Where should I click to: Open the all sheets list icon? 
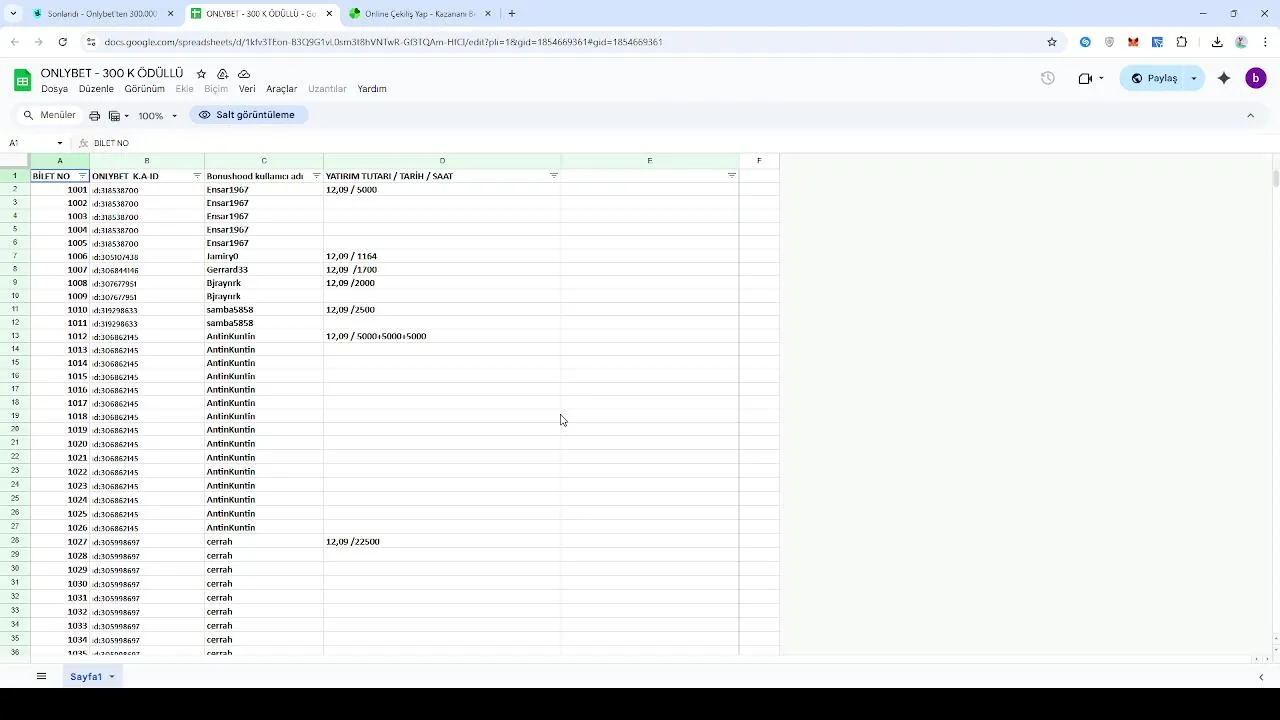coord(41,677)
